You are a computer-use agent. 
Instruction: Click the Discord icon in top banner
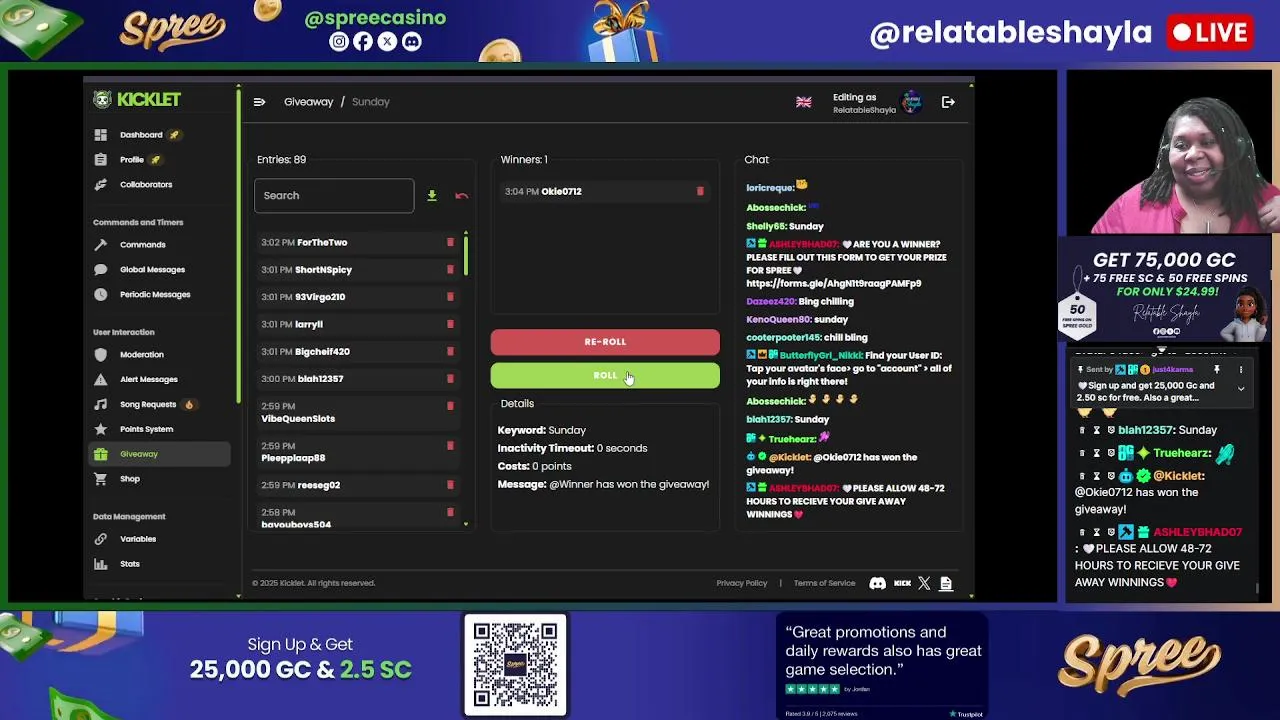(x=411, y=42)
